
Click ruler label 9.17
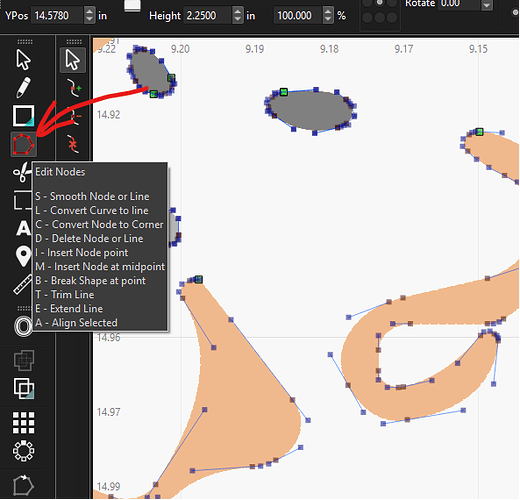click(404, 49)
